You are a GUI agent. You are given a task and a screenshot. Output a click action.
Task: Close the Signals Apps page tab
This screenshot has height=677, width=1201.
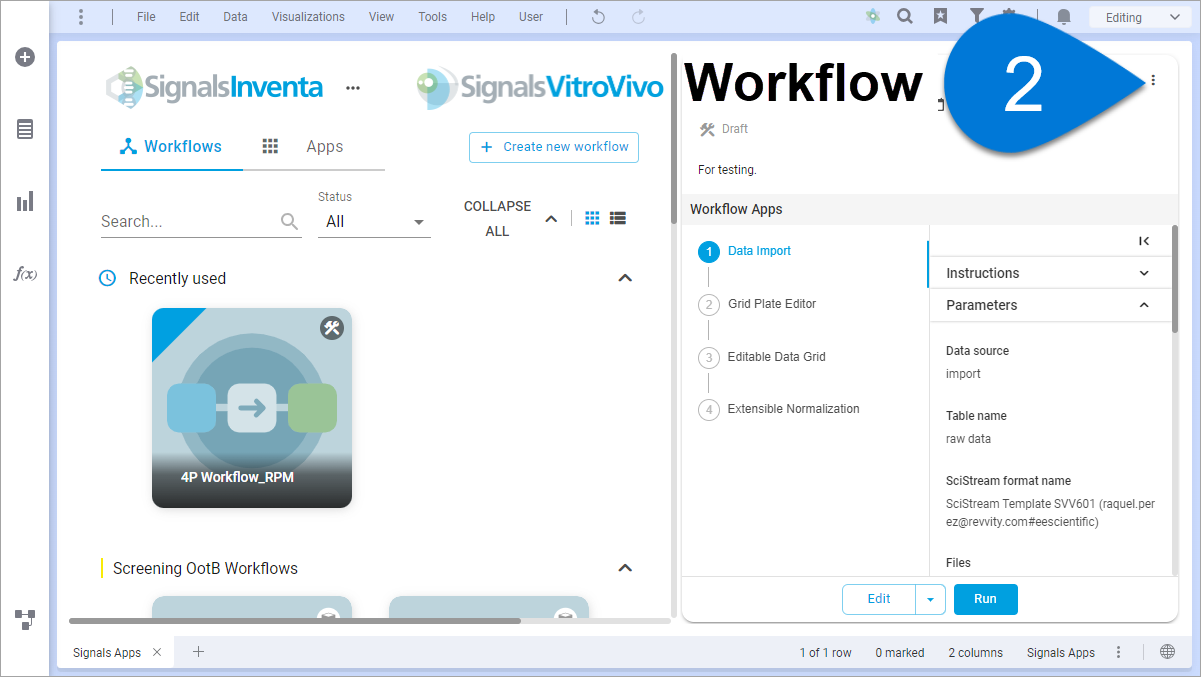click(157, 652)
